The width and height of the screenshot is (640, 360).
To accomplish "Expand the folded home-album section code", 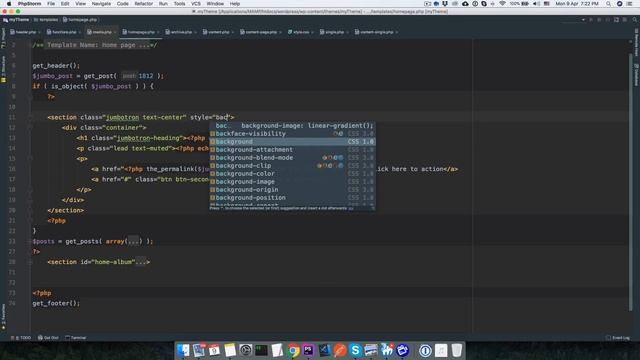I will click(x=141, y=262).
